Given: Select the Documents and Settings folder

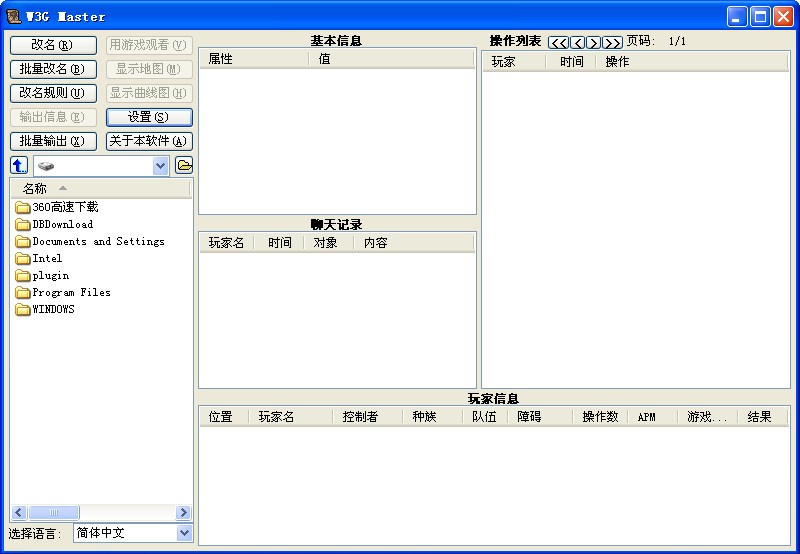Looking at the screenshot, I should coord(90,241).
